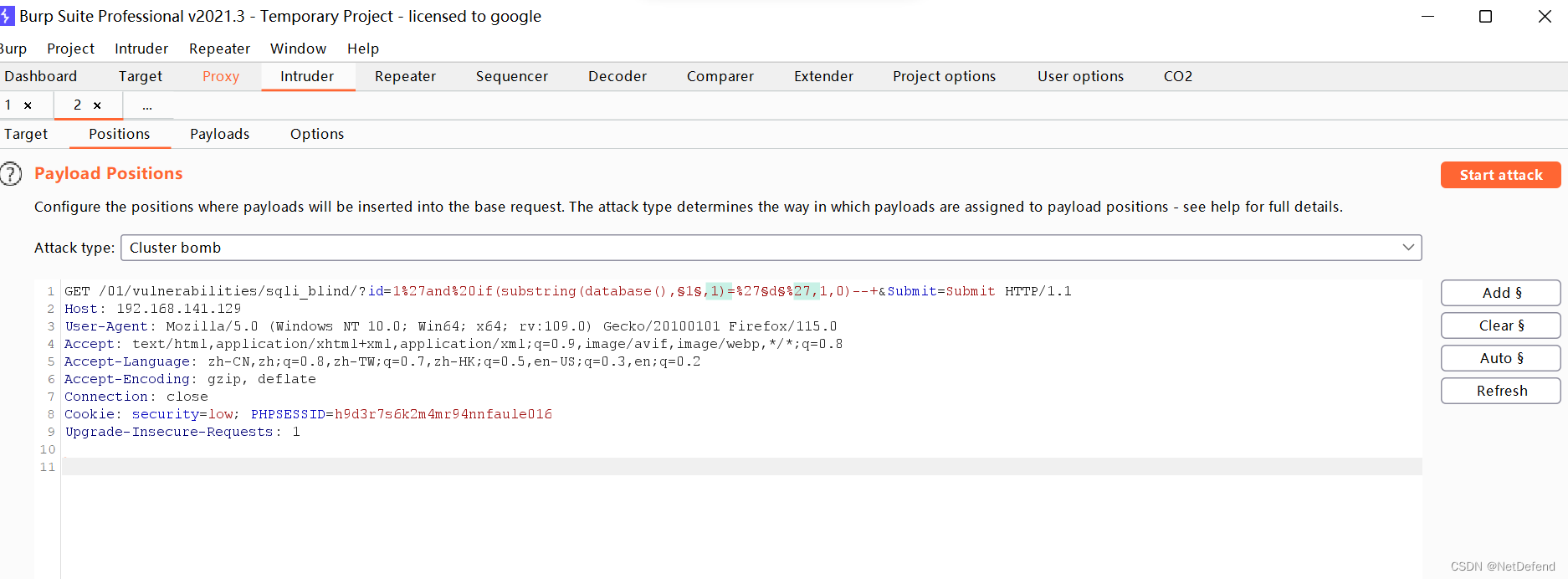
Task: Click the Accept: text/html header line
Action: coord(453,344)
